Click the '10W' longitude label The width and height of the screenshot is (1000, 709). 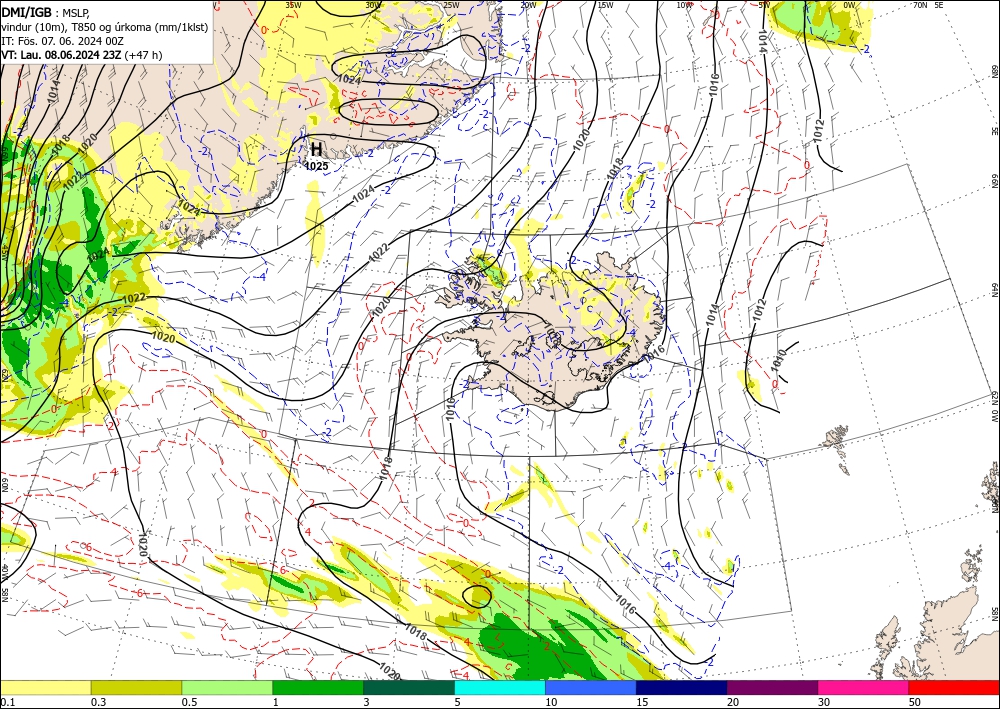tap(684, 5)
